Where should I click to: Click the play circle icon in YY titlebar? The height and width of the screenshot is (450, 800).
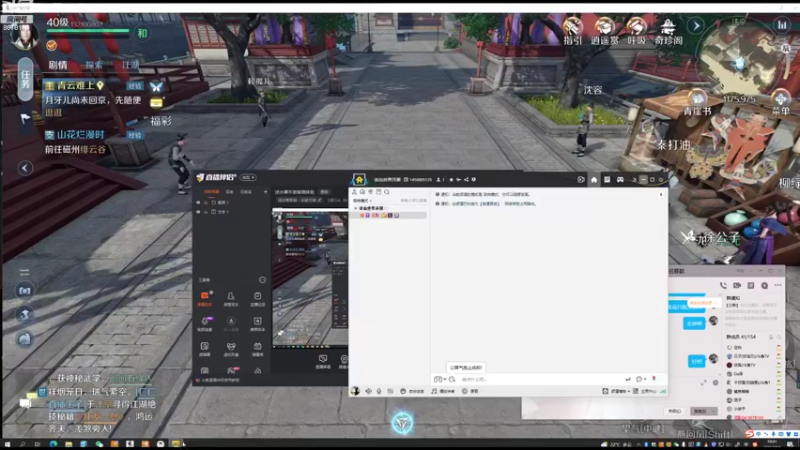tap(581, 180)
